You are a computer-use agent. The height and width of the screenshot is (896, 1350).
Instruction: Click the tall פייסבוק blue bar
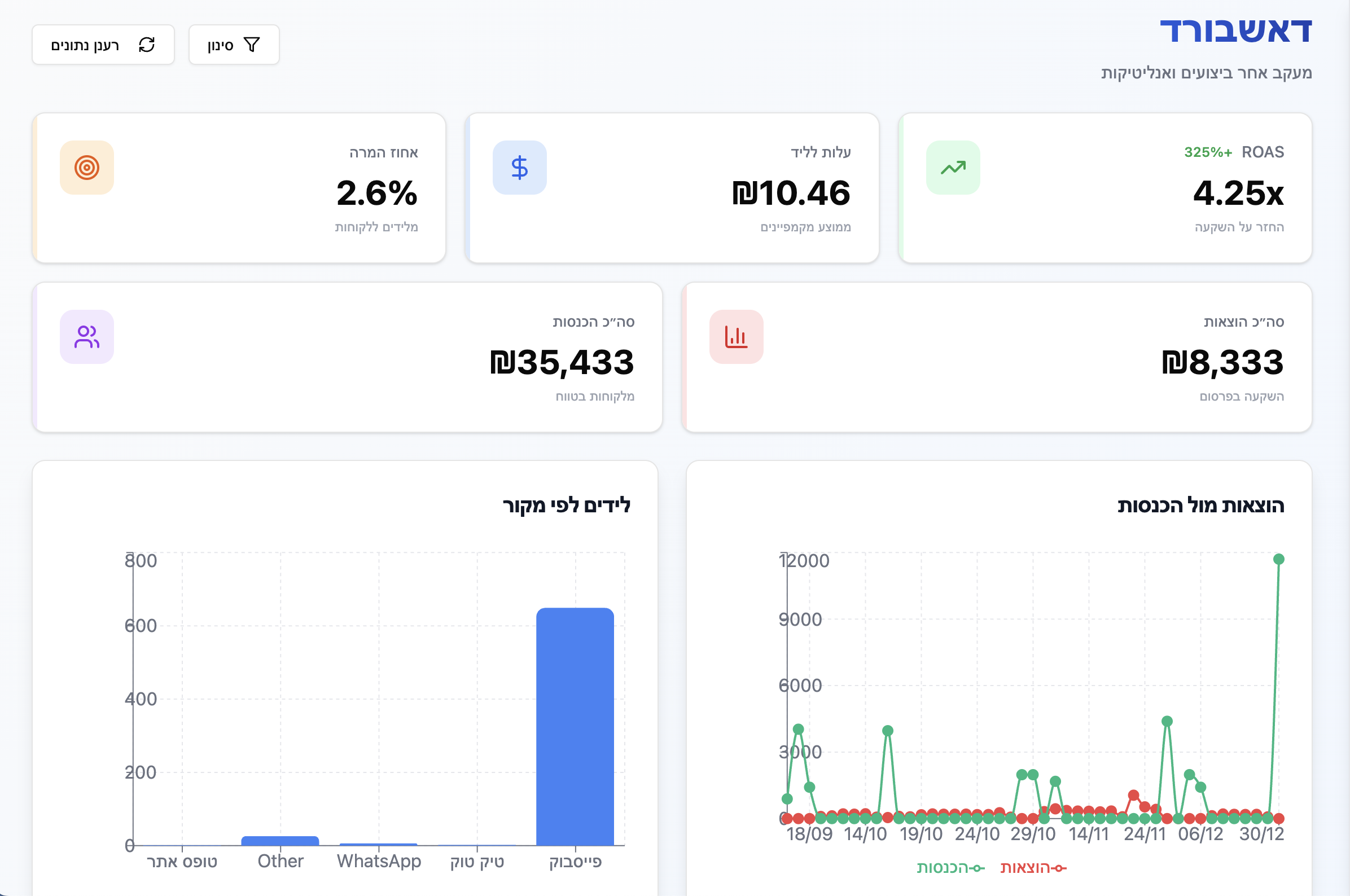[575, 726]
